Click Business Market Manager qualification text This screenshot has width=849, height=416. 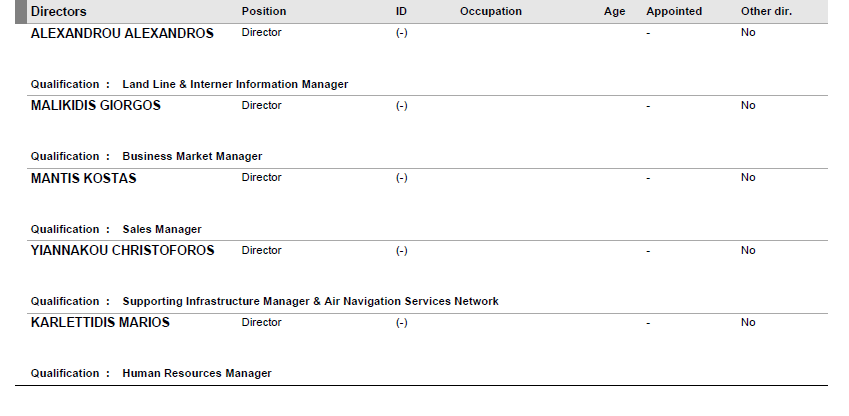[x=192, y=156]
